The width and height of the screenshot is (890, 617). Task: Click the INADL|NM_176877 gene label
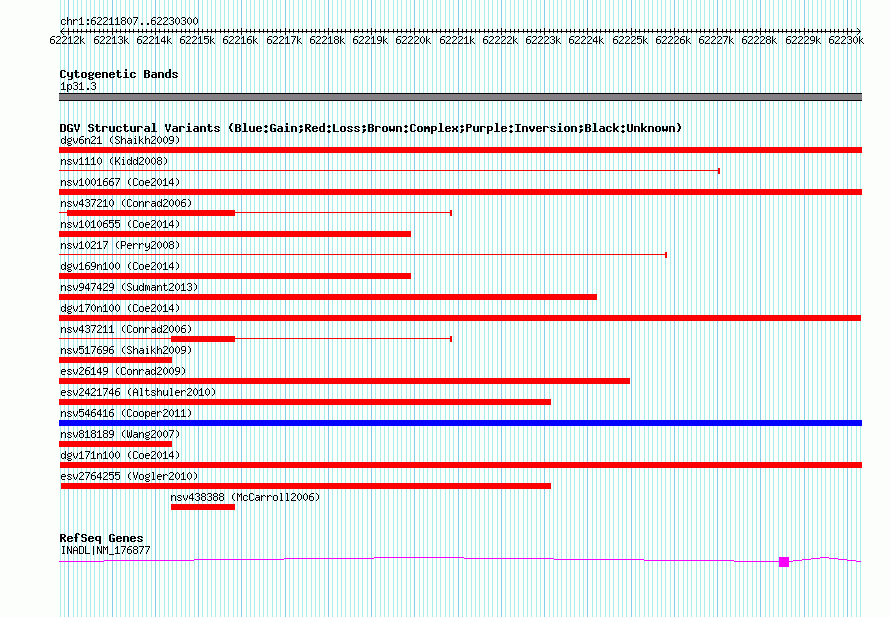click(105, 550)
